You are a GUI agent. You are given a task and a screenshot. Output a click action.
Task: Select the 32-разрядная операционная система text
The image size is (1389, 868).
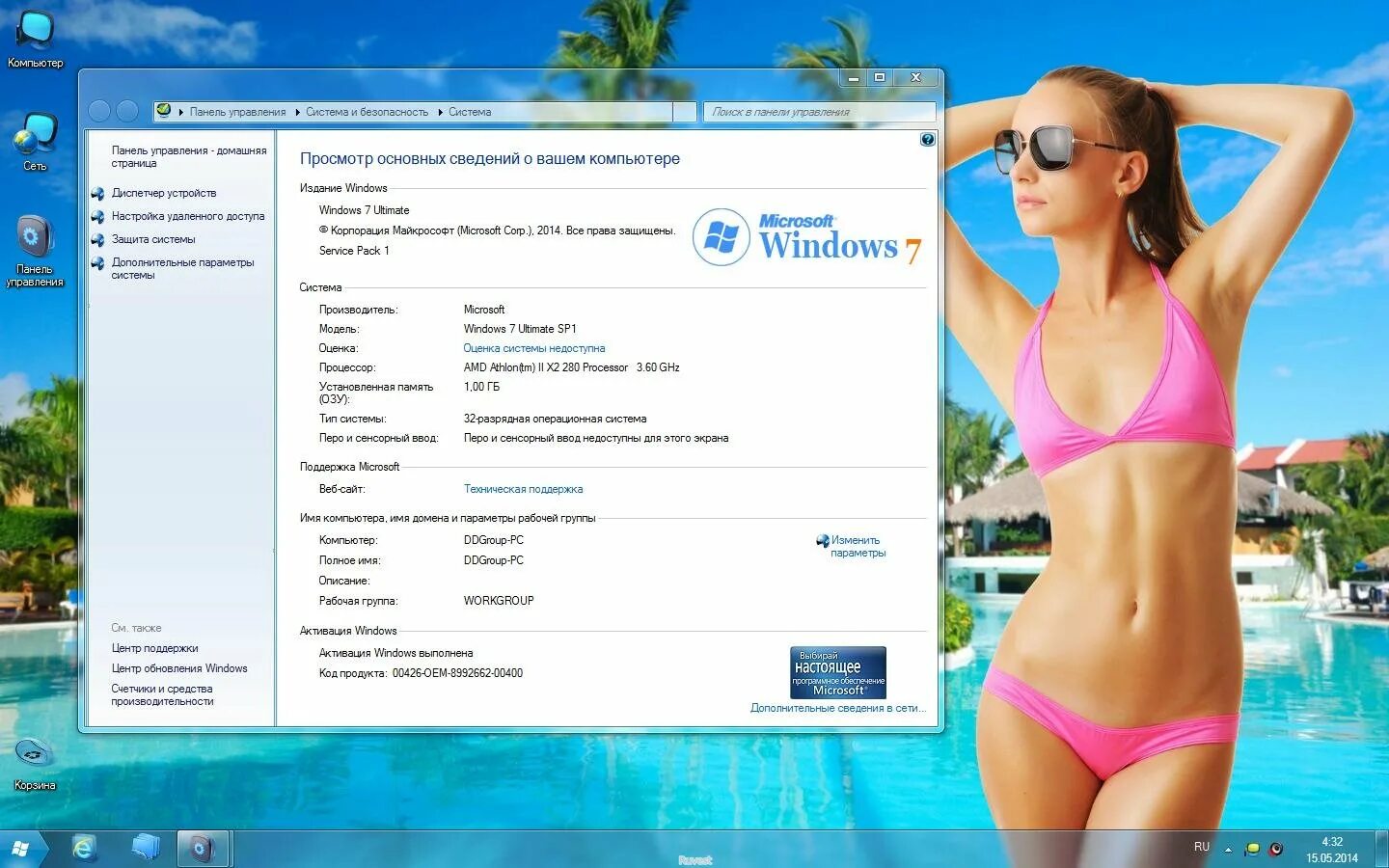(555, 419)
